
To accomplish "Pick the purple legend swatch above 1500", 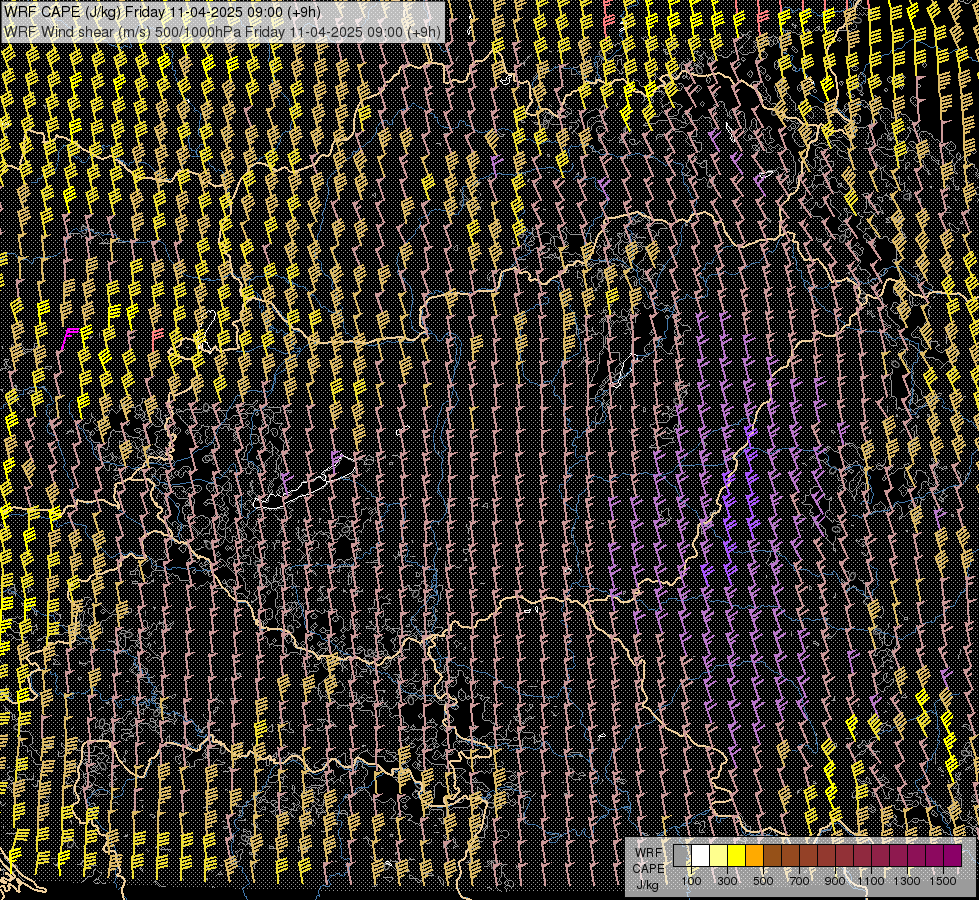I will coord(953,856).
